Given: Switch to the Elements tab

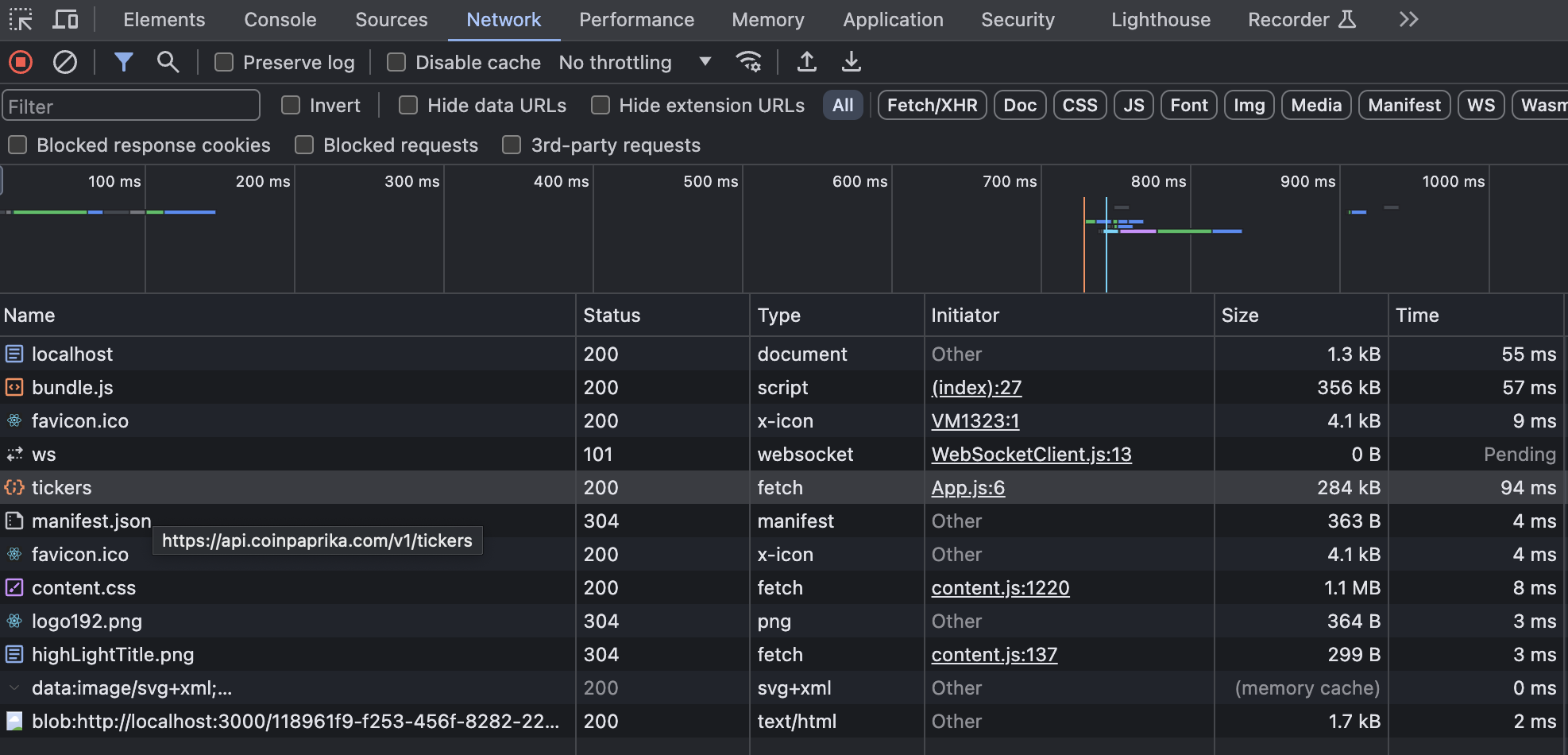Looking at the screenshot, I should [x=164, y=20].
